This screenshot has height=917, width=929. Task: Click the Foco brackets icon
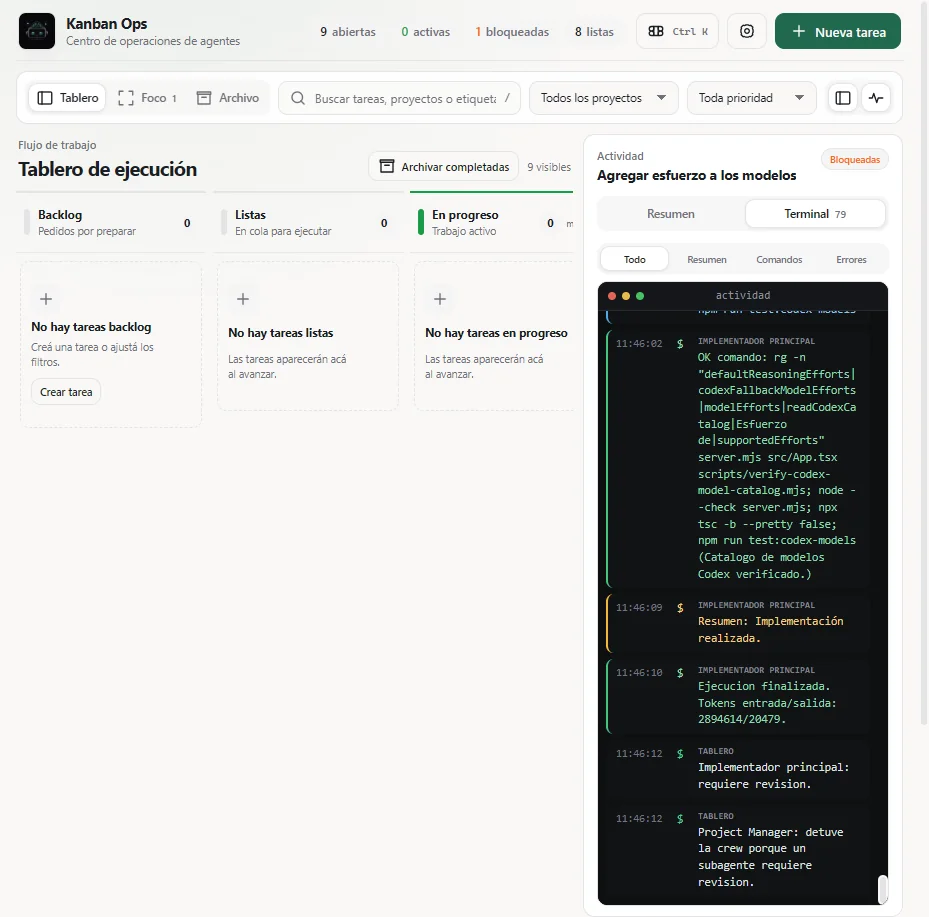126,98
